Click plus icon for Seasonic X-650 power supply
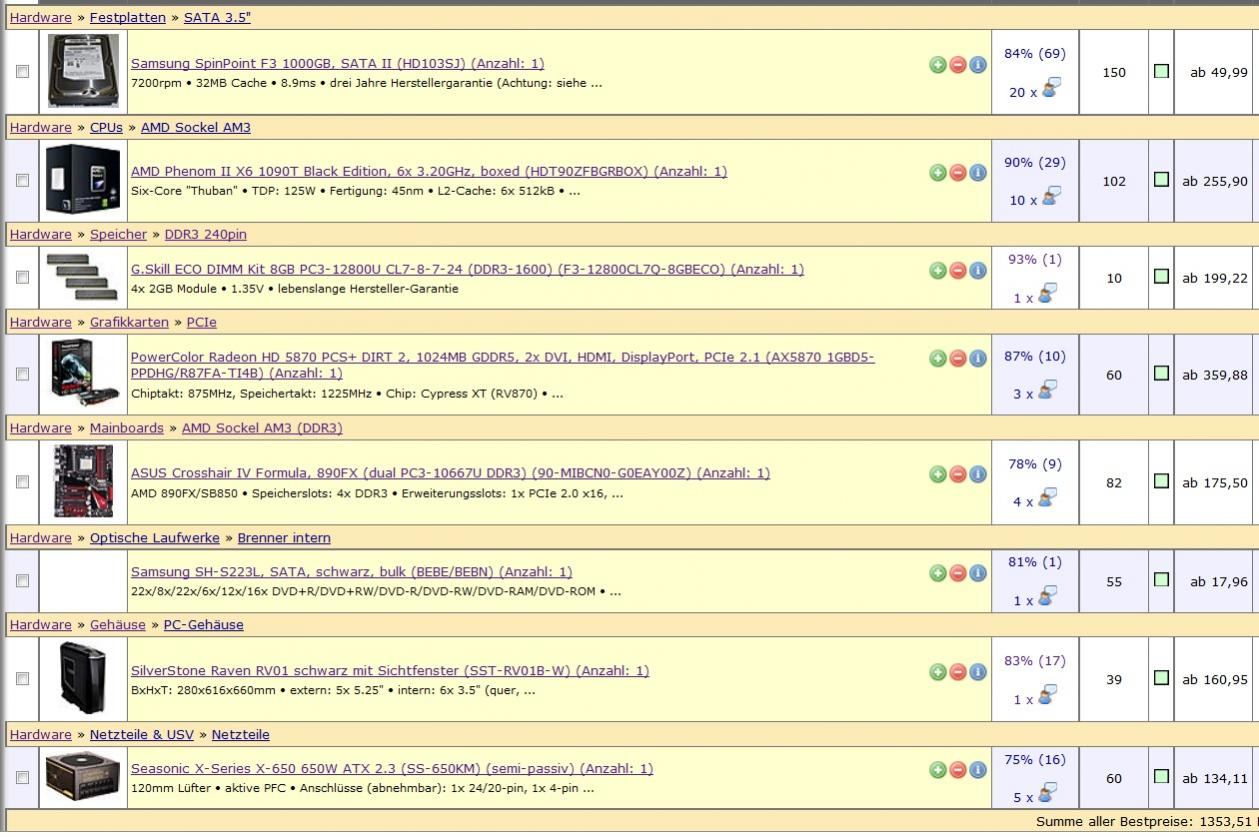Image resolution: width=1259 pixels, height=837 pixels. point(937,770)
